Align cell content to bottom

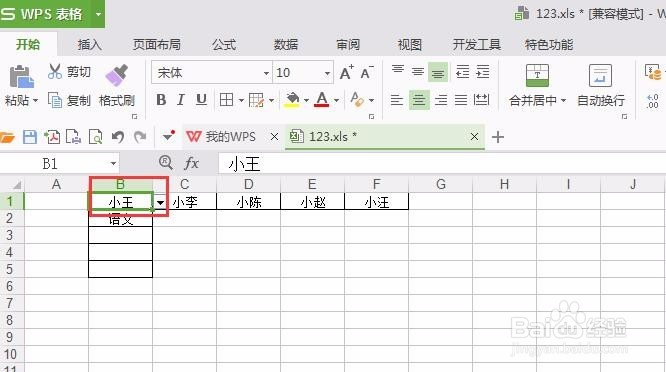click(438, 72)
